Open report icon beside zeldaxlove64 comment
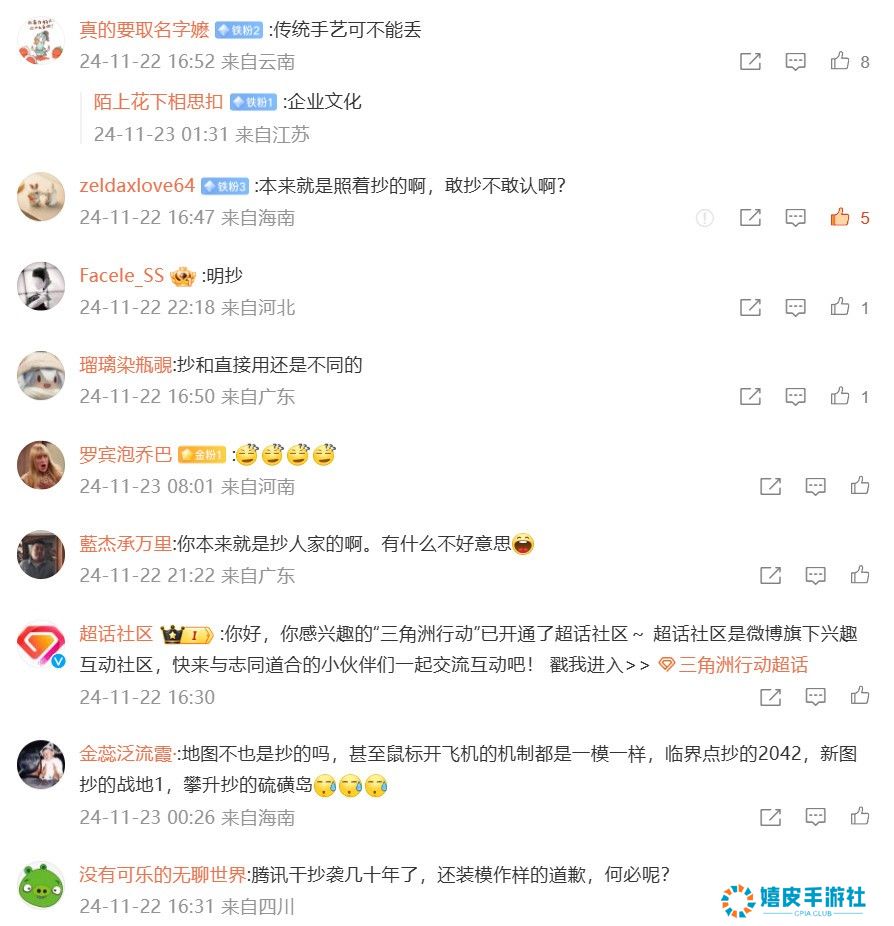 704,218
